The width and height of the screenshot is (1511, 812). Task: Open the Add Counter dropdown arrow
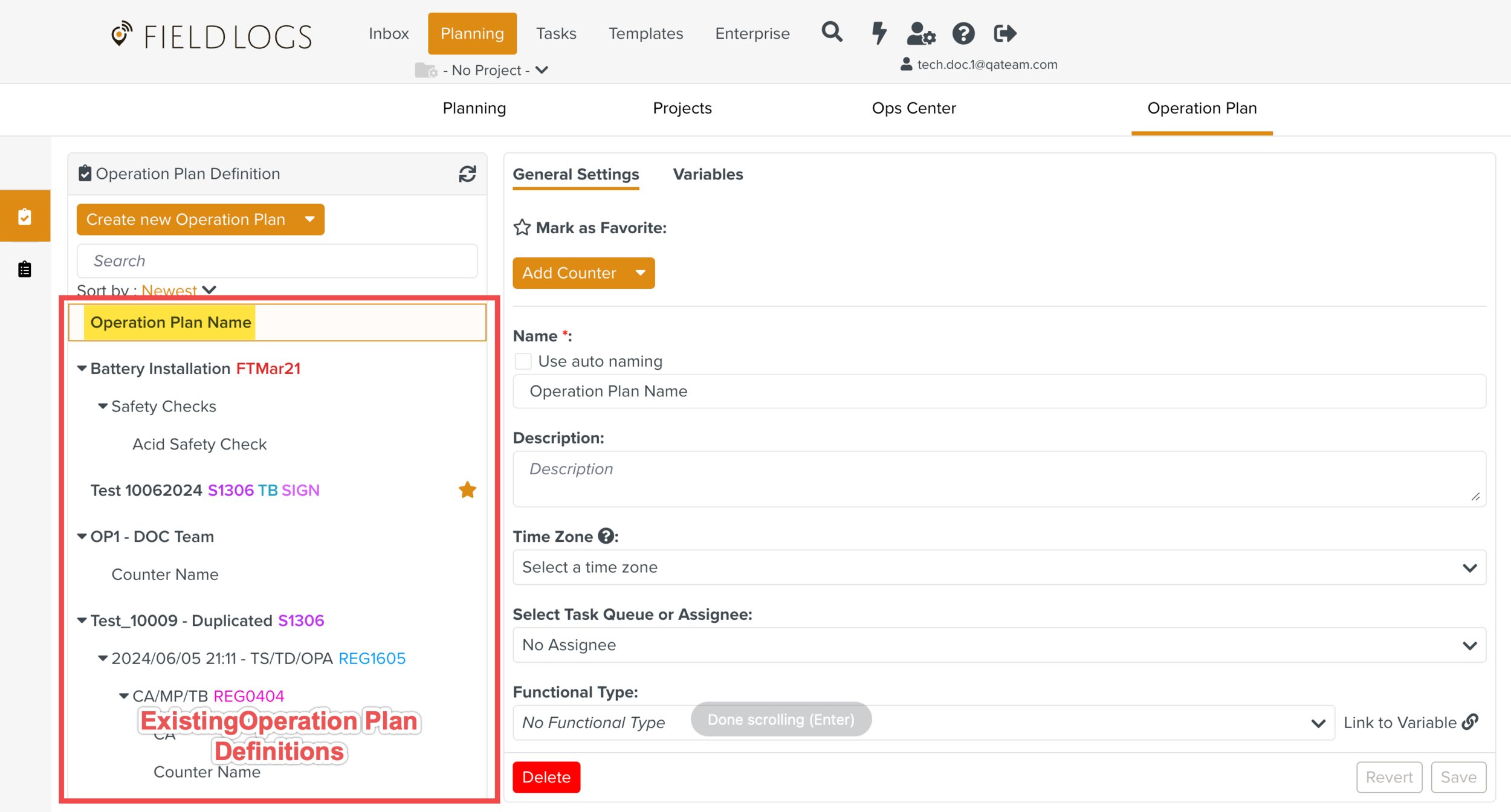(641, 273)
